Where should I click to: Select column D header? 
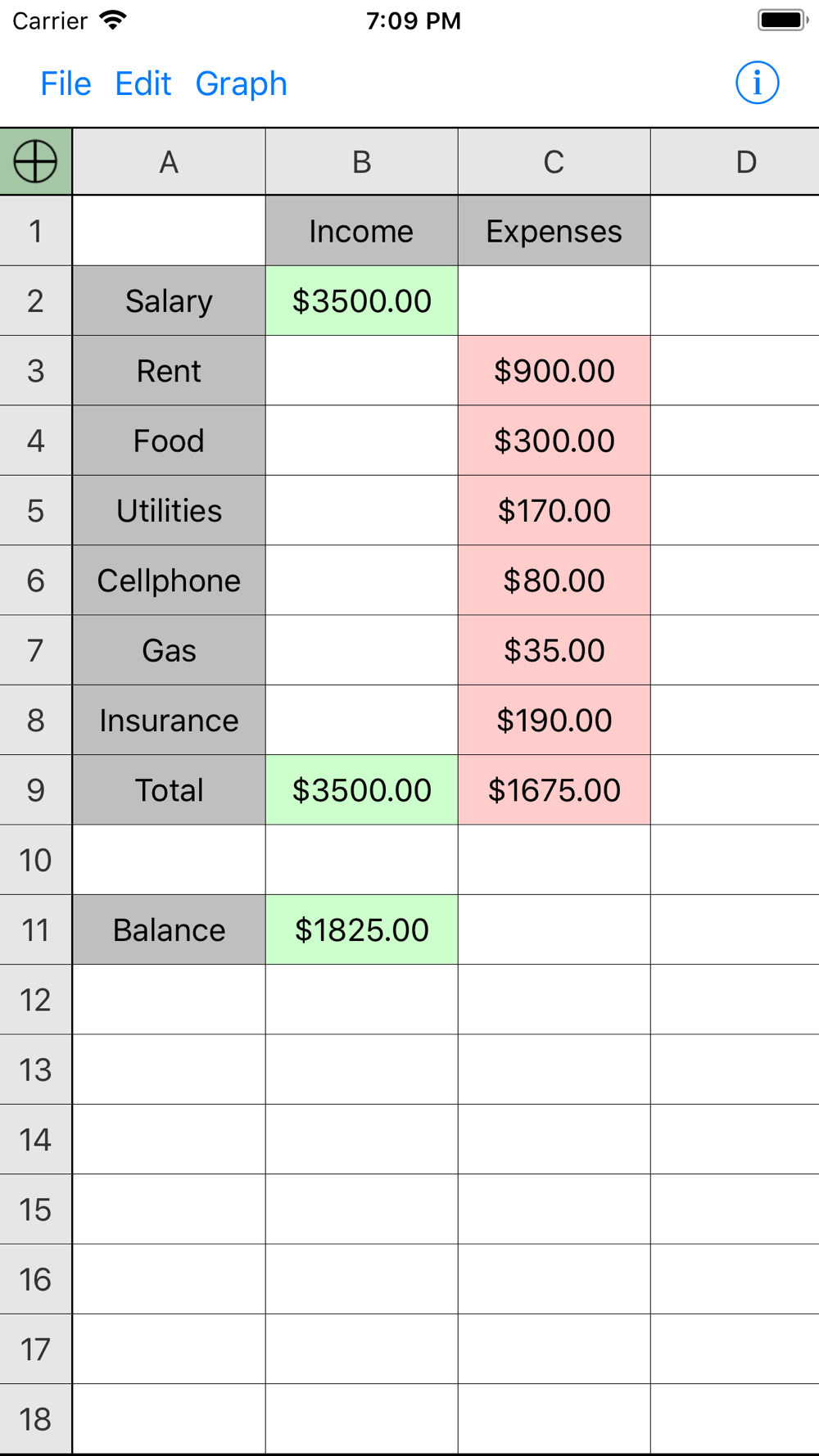click(745, 162)
